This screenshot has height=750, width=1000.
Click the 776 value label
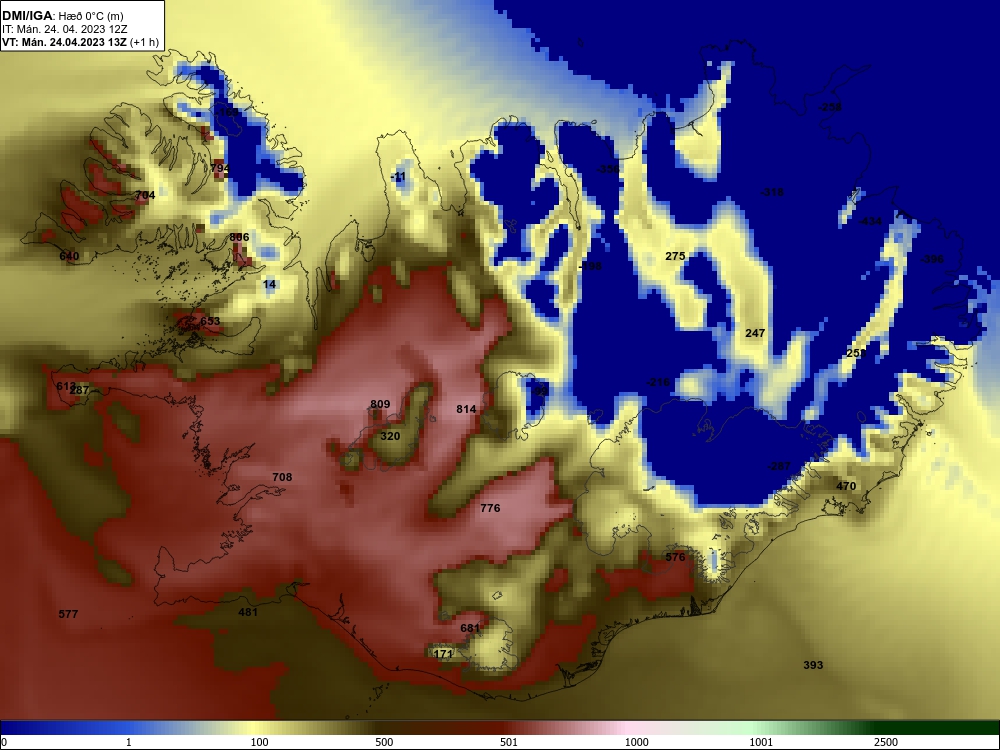(490, 508)
